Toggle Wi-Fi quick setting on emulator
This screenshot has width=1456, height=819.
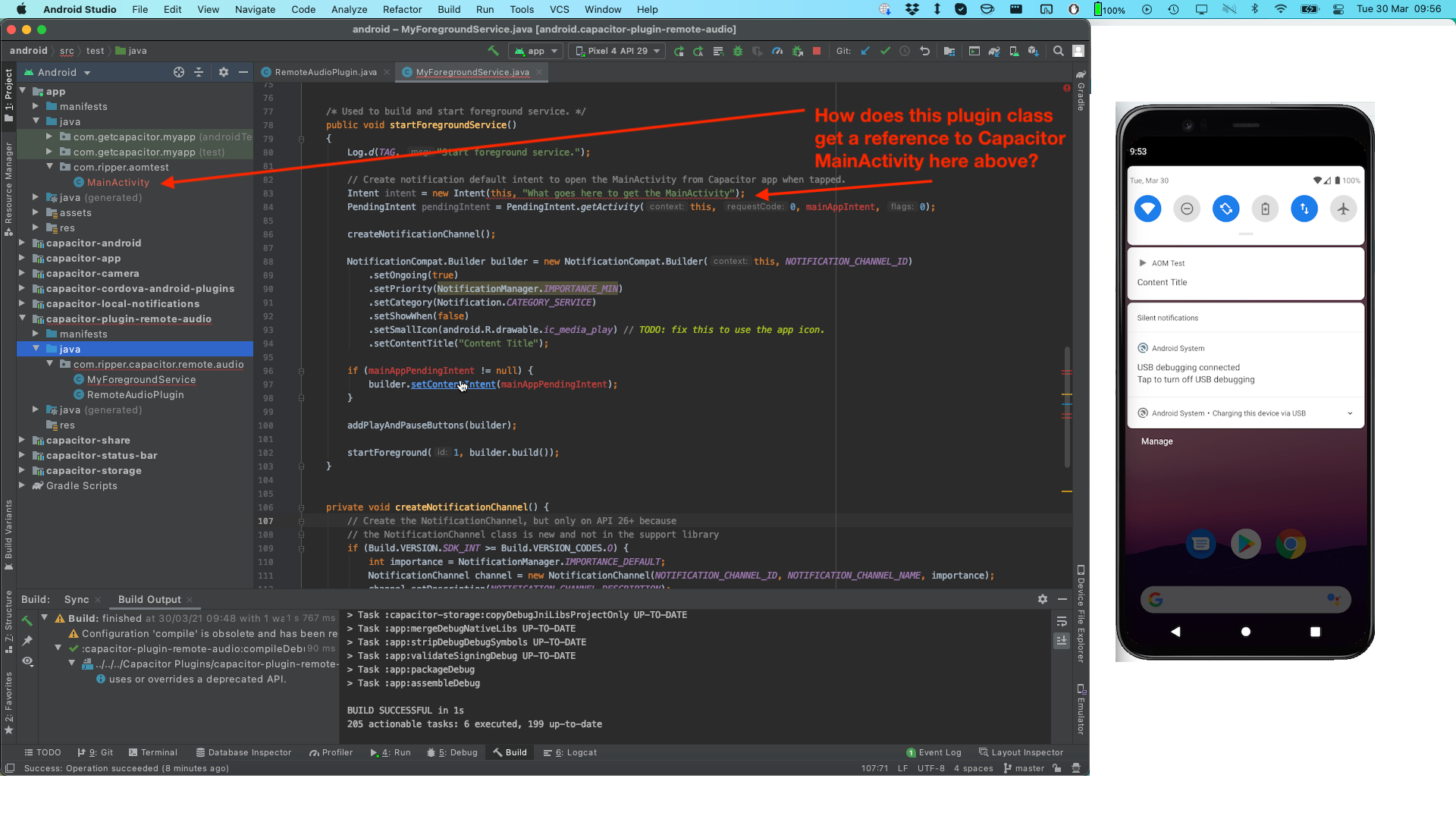[x=1147, y=209]
